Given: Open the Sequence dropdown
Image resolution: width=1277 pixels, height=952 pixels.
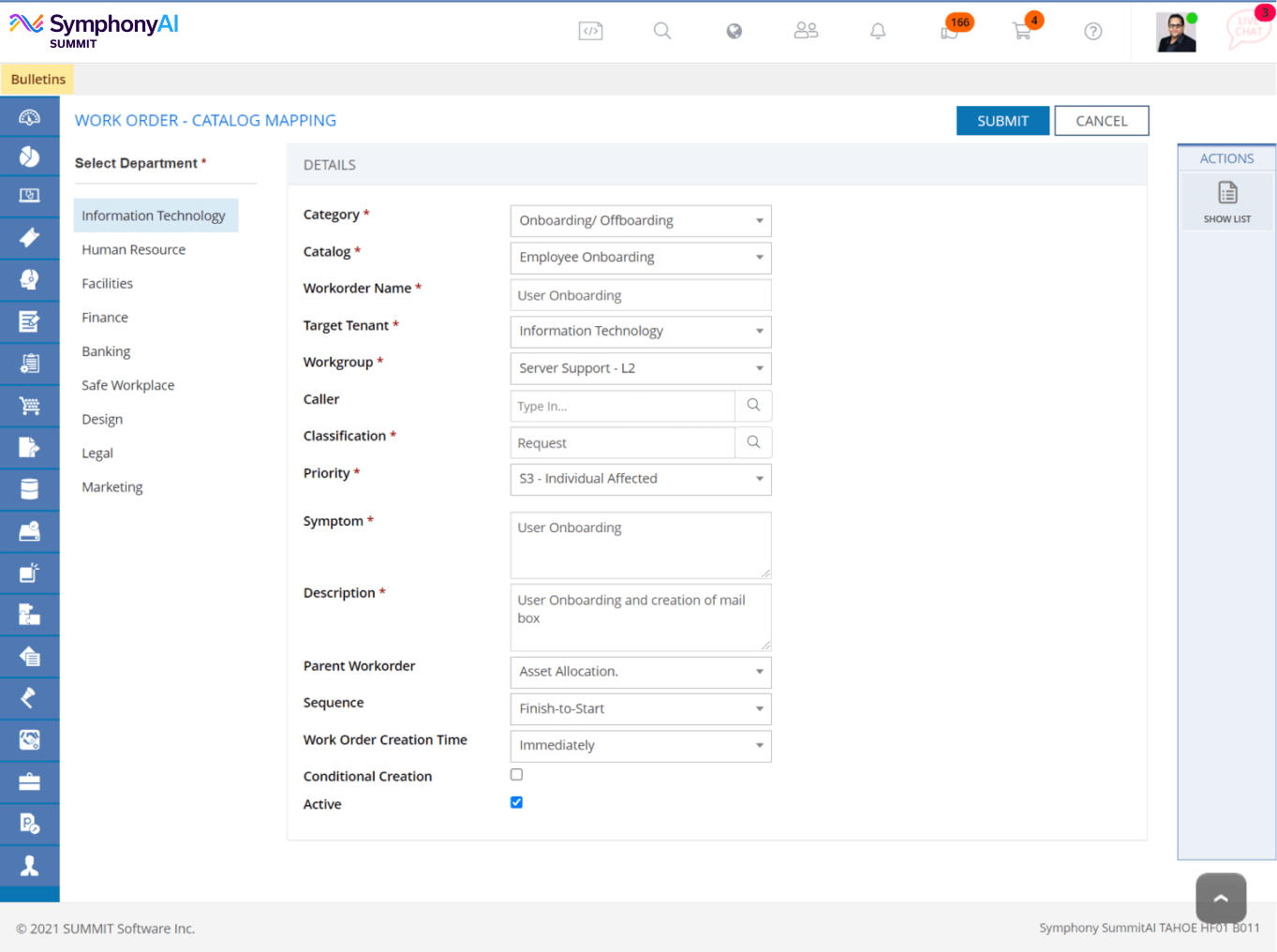Looking at the screenshot, I should click(641, 709).
